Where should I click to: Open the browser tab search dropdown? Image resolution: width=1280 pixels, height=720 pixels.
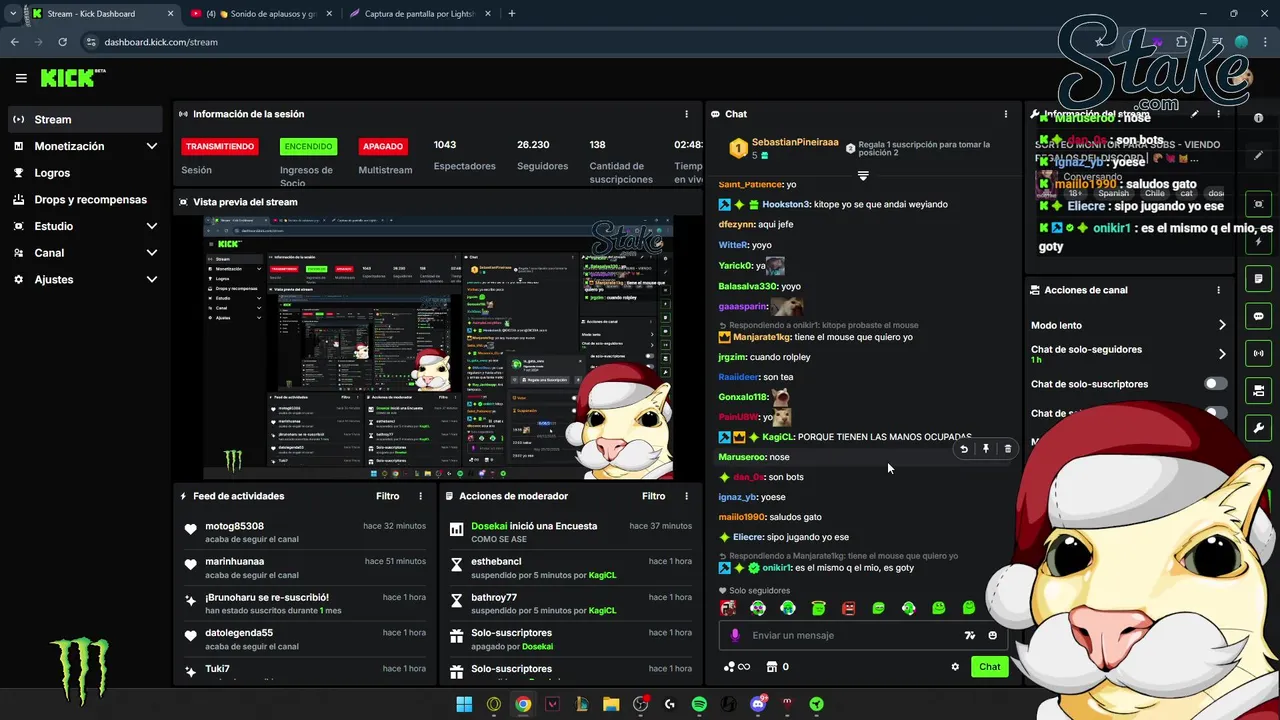[12, 14]
